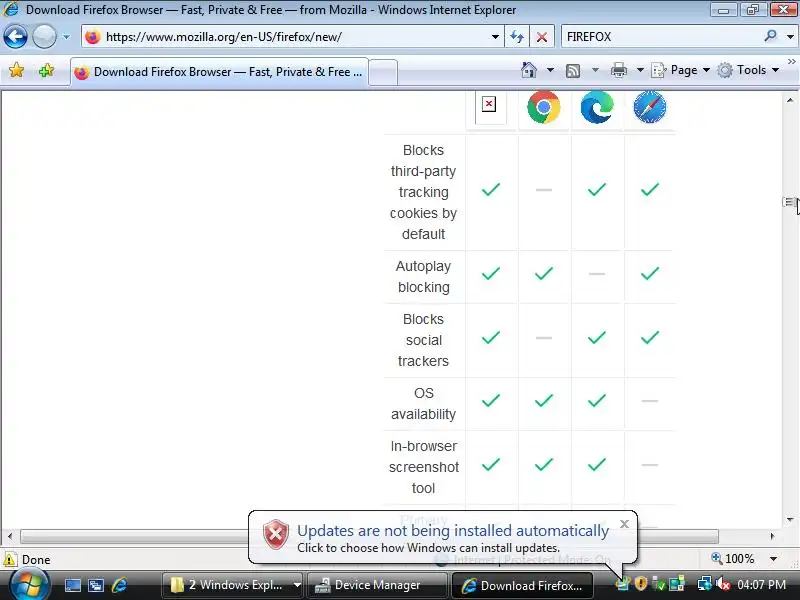The image size is (800, 600).
Task: Click the vertical scrollbar down arrow
Action: coord(790,520)
